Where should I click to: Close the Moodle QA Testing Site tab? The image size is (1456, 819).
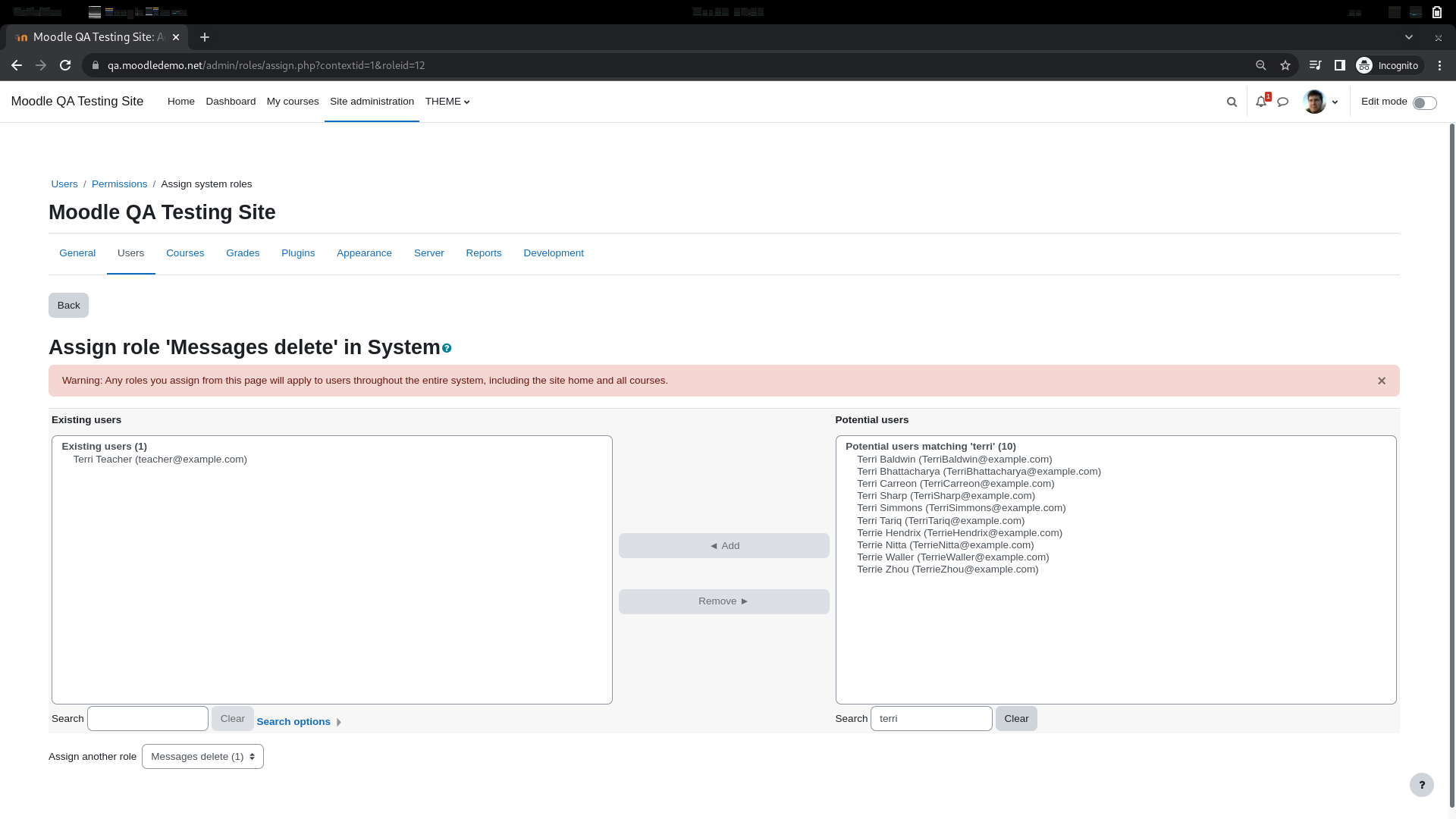[176, 37]
